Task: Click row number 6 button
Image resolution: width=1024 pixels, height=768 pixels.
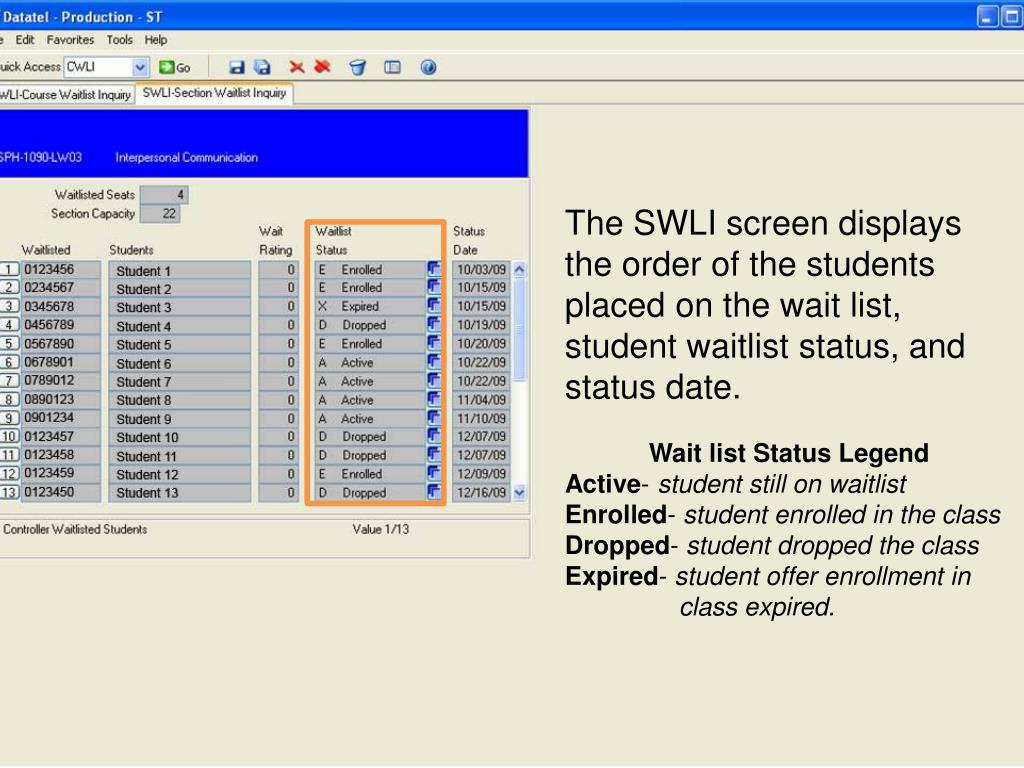Action: click(x=9, y=362)
